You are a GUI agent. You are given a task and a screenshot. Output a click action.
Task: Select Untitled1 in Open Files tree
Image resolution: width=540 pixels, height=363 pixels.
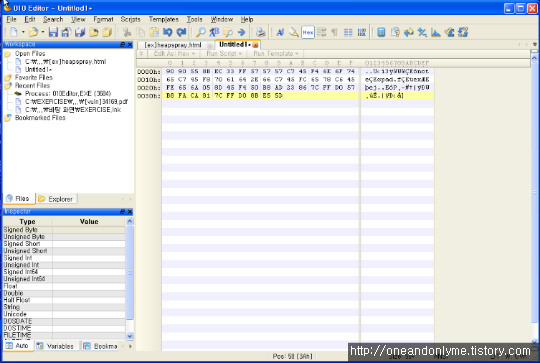(38, 70)
